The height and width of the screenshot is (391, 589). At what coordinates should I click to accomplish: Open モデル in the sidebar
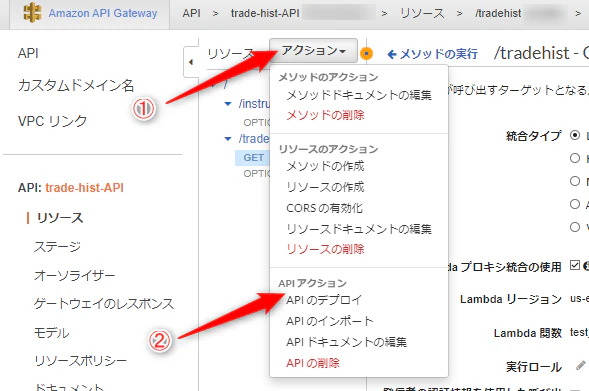click(x=51, y=333)
